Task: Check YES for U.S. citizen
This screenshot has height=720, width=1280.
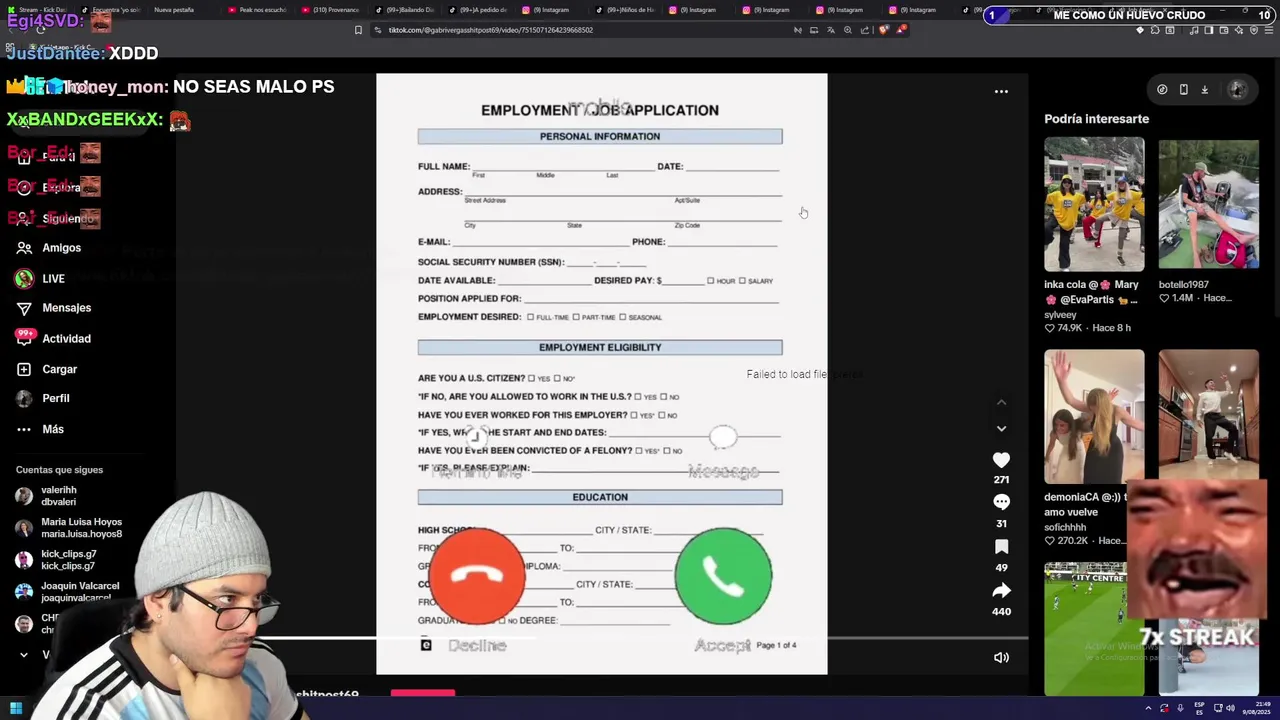Action: click(531, 378)
